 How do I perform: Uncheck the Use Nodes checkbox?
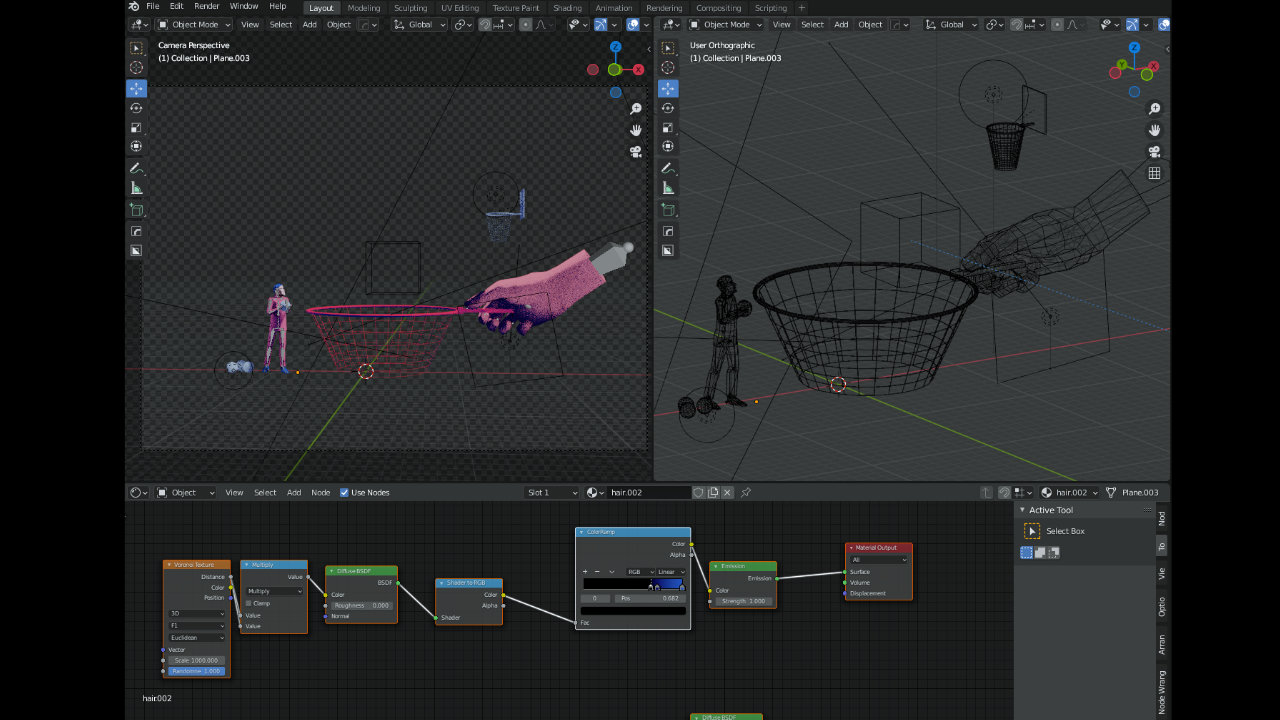click(x=345, y=492)
